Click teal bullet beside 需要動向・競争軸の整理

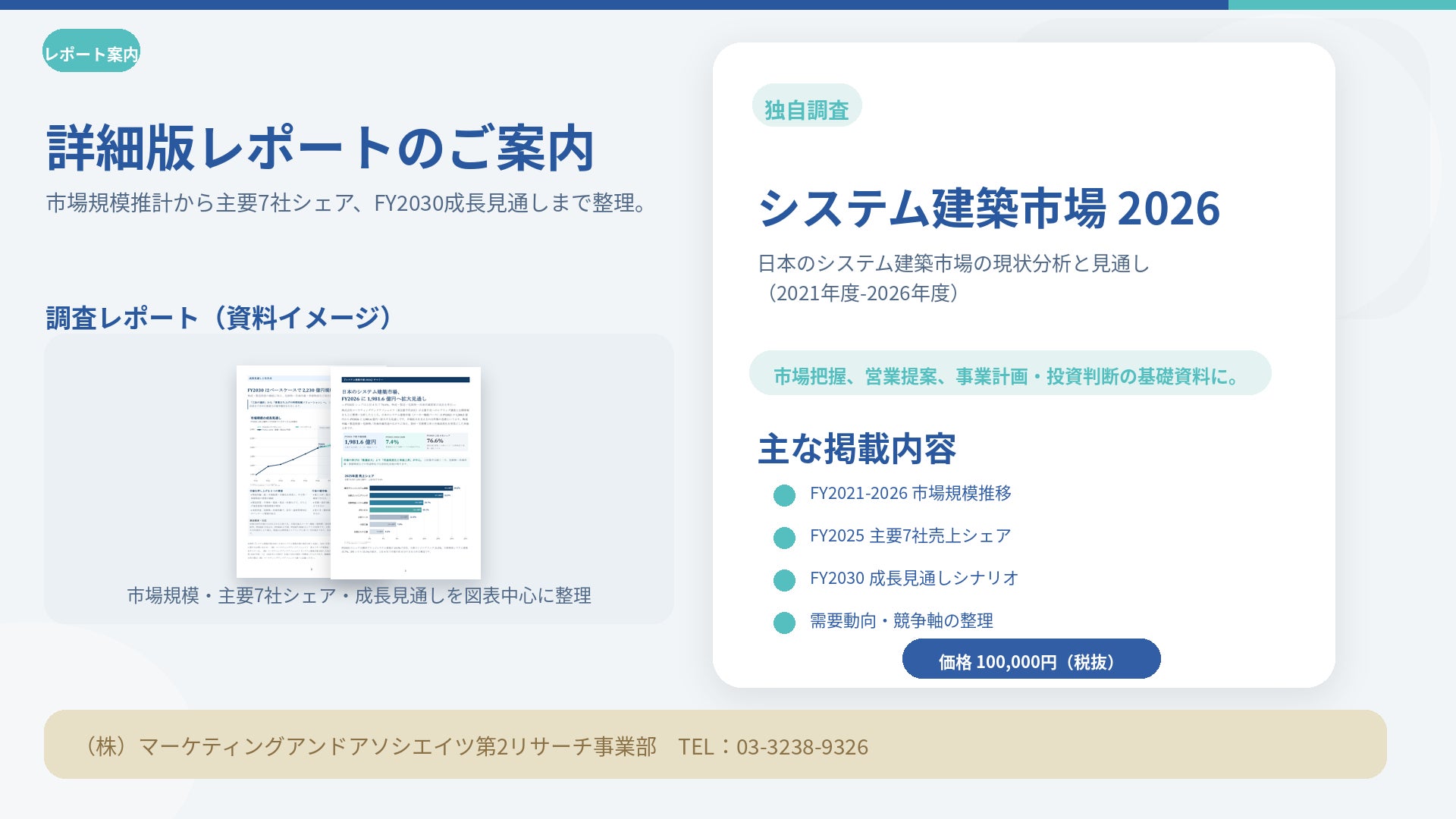coord(784,623)
